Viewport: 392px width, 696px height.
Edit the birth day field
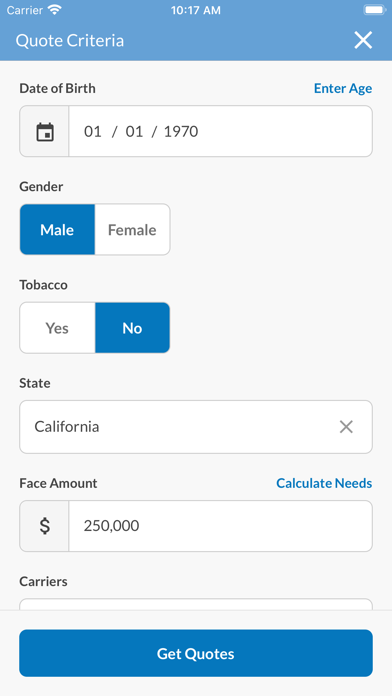(134, 132)
